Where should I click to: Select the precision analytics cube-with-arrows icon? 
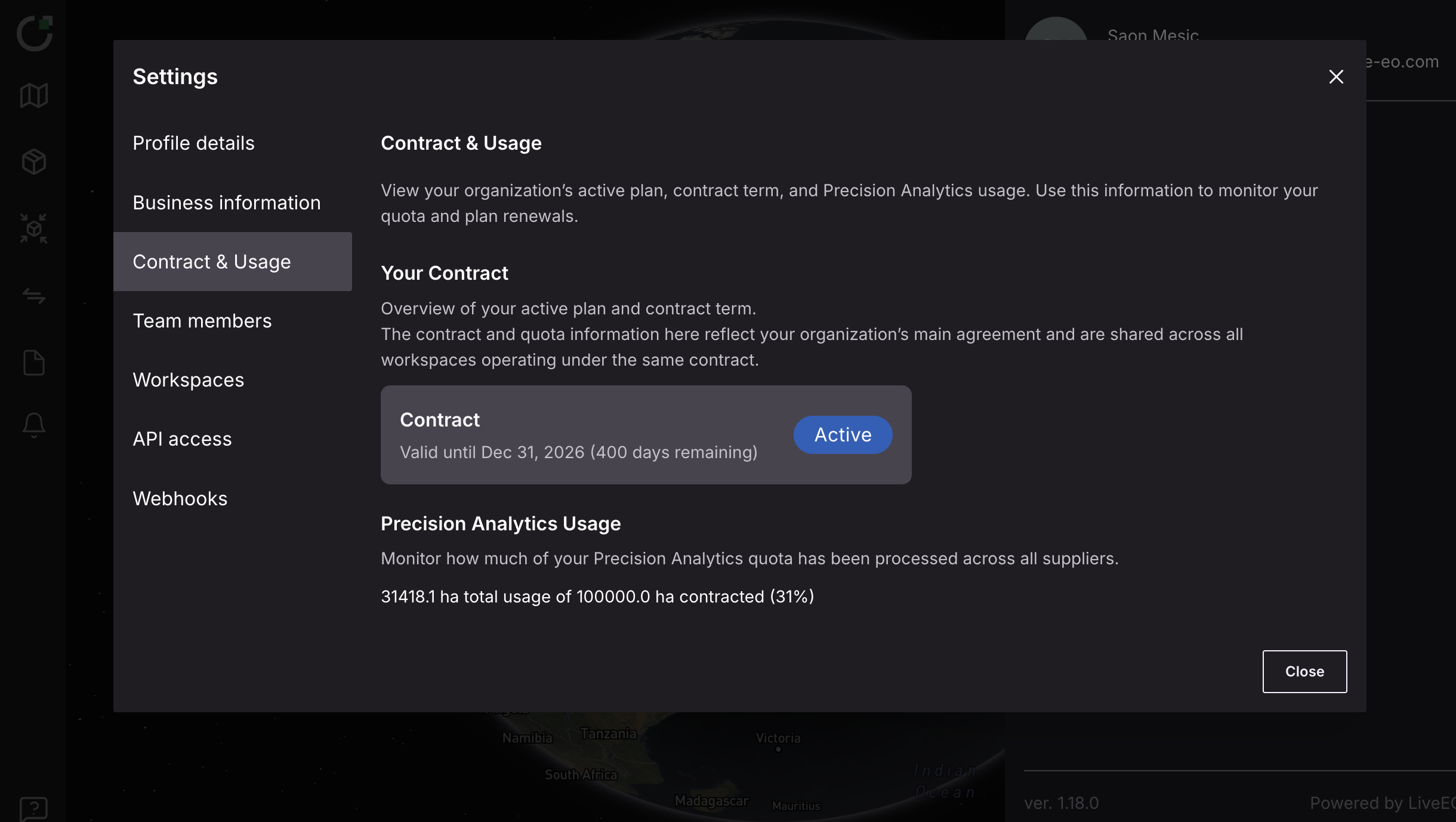click(x=34, y=228)
